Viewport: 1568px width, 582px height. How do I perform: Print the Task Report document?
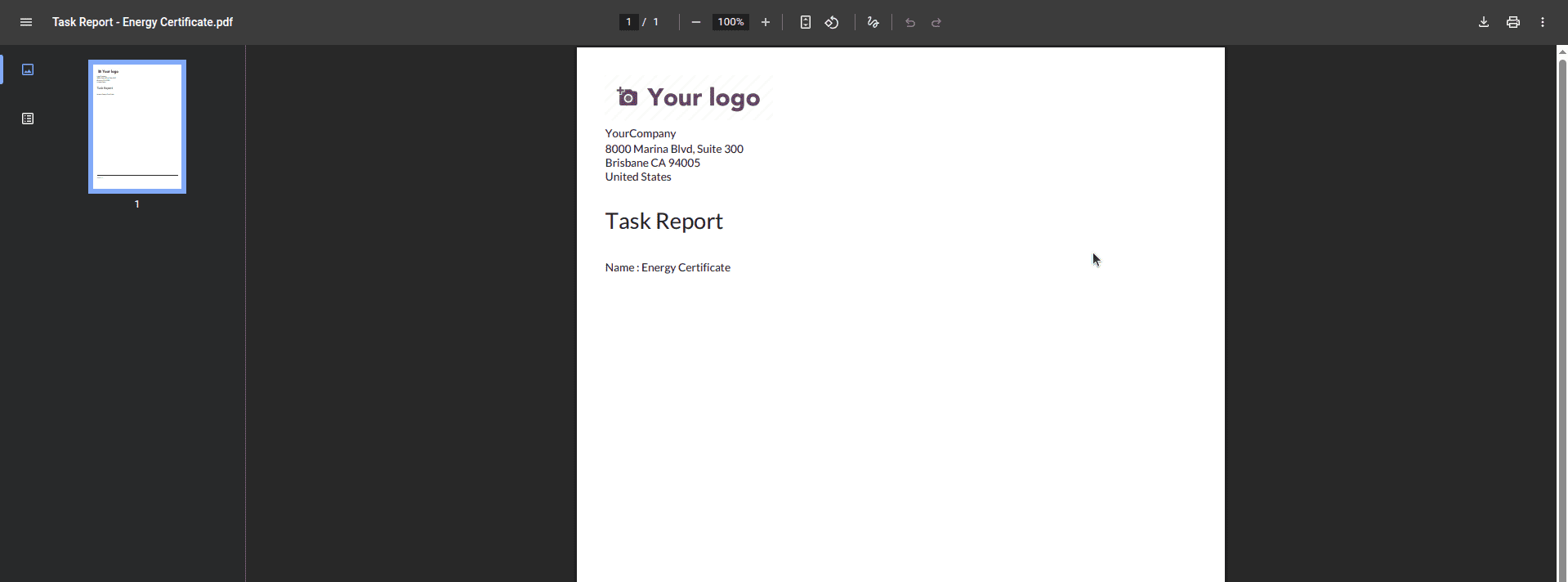[x=1513, y=22]
